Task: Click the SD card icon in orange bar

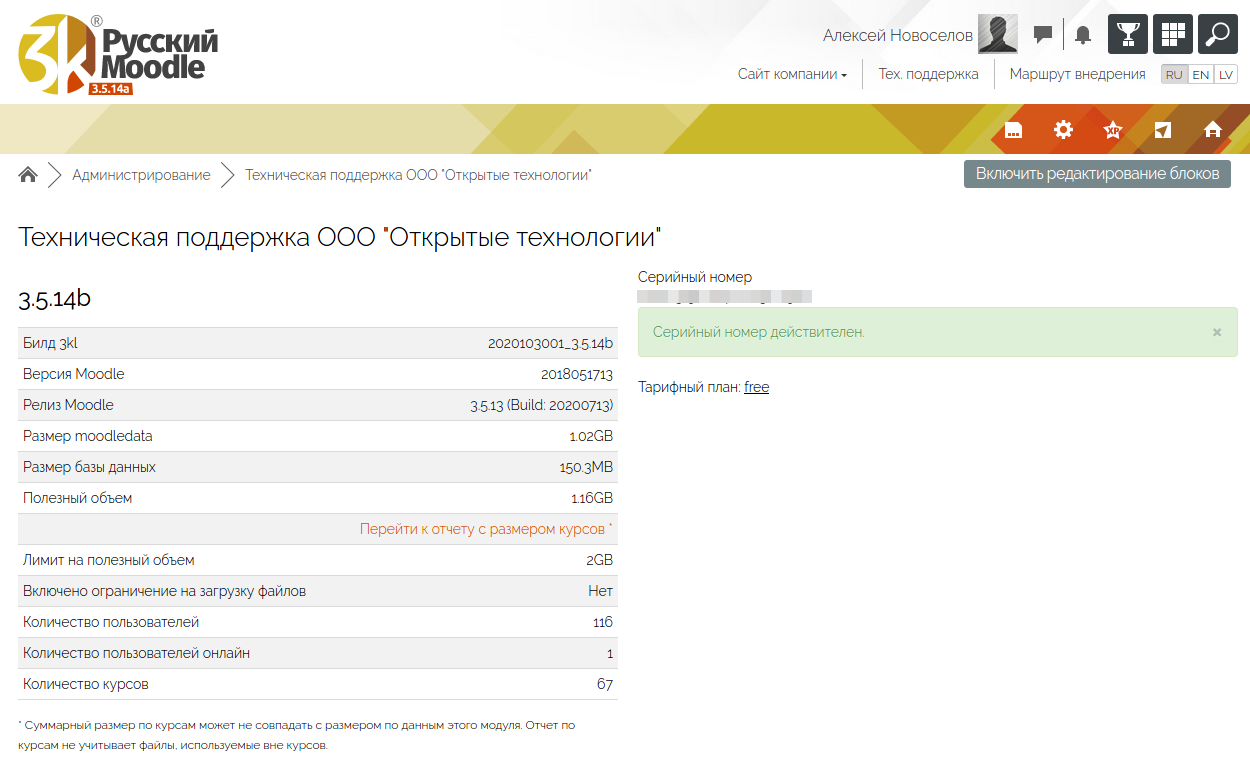Action: (1013, 130)
